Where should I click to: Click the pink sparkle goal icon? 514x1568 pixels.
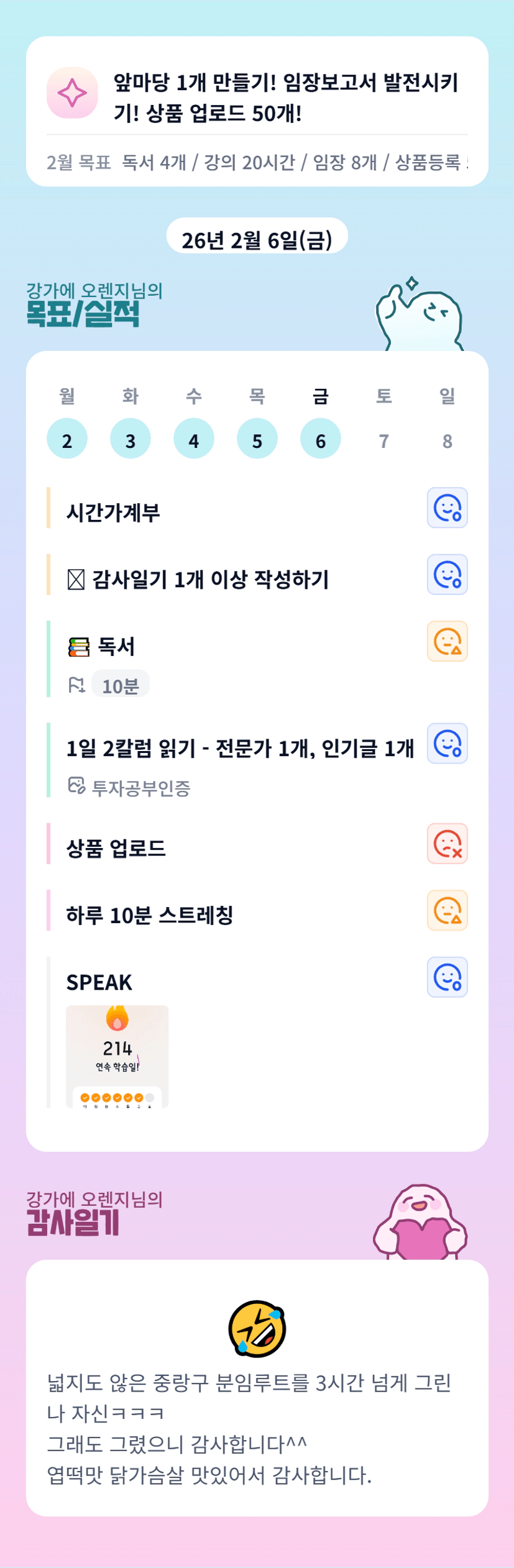pyautogui.click(x=72, y=93)
